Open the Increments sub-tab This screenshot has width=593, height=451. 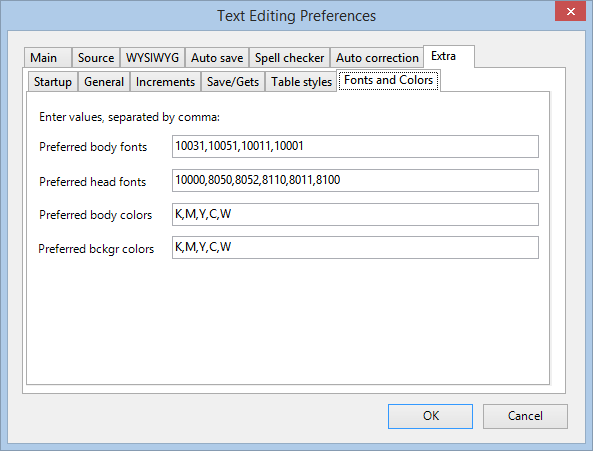[165, 82]
